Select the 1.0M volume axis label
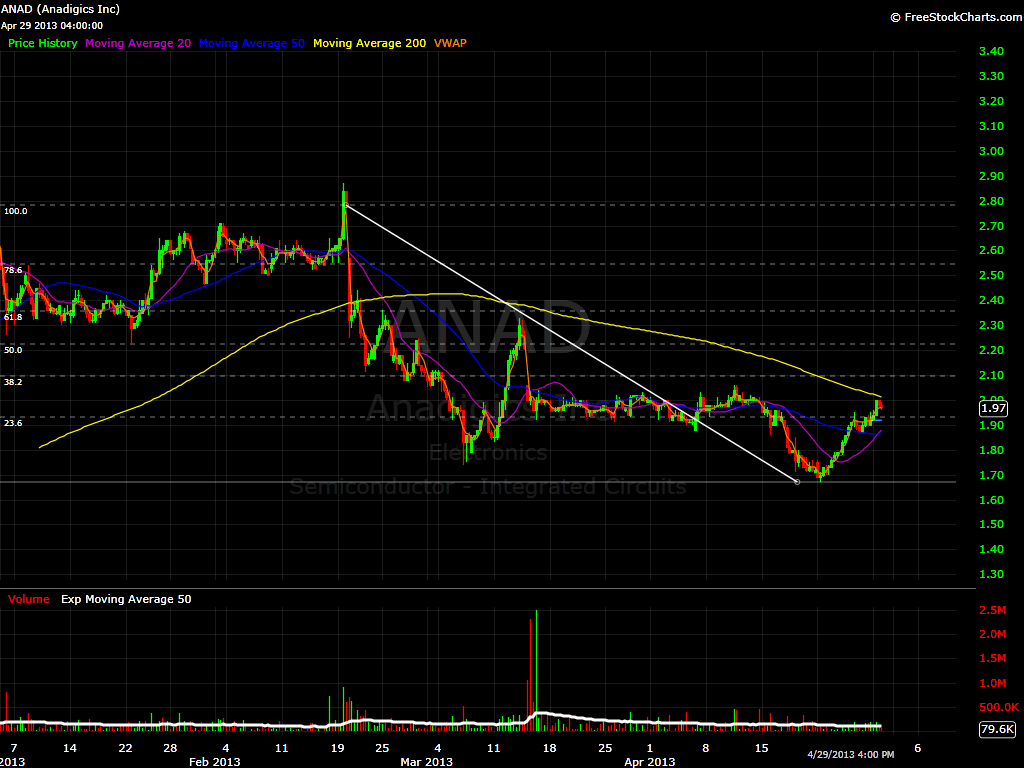 point(993,684)
